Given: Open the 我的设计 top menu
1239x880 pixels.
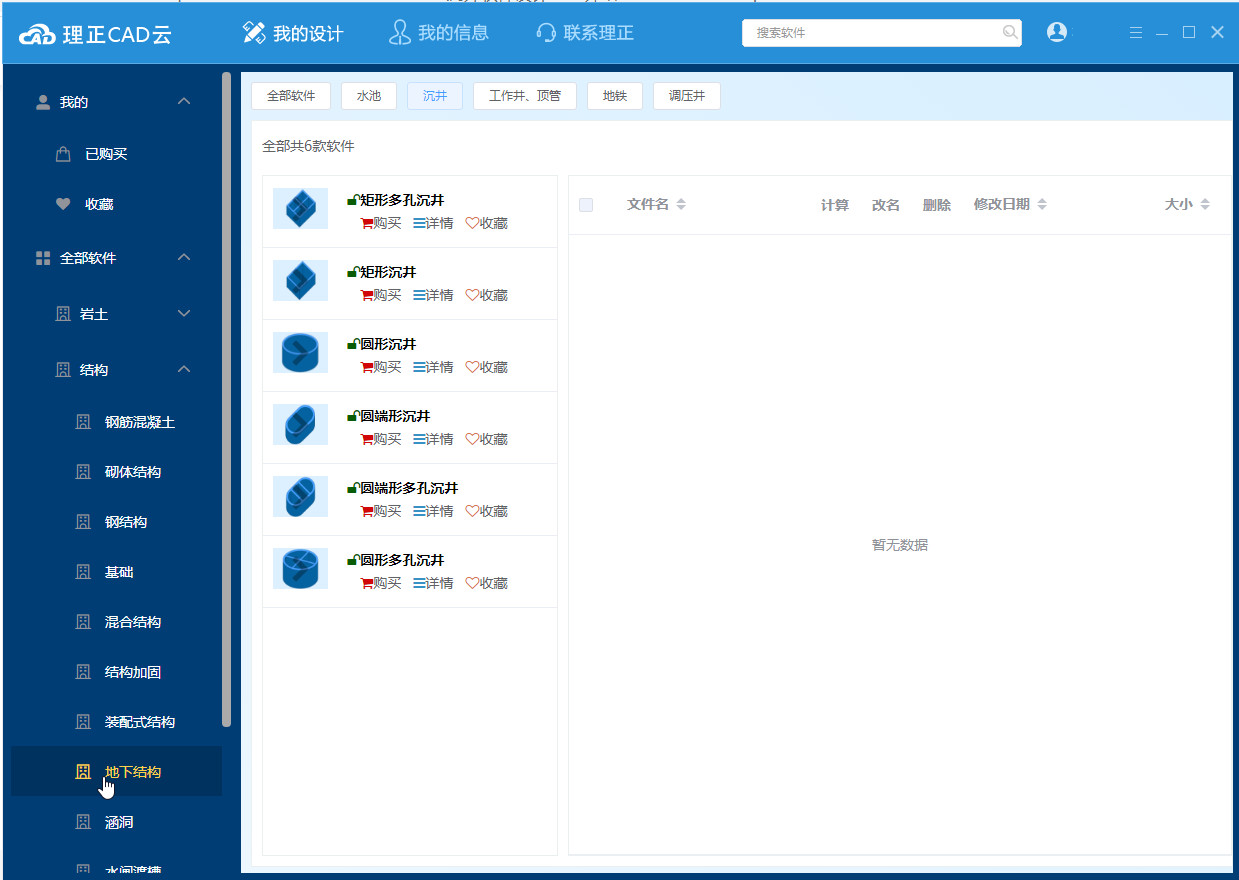Looking at the screenshot, I should (293, 33).
